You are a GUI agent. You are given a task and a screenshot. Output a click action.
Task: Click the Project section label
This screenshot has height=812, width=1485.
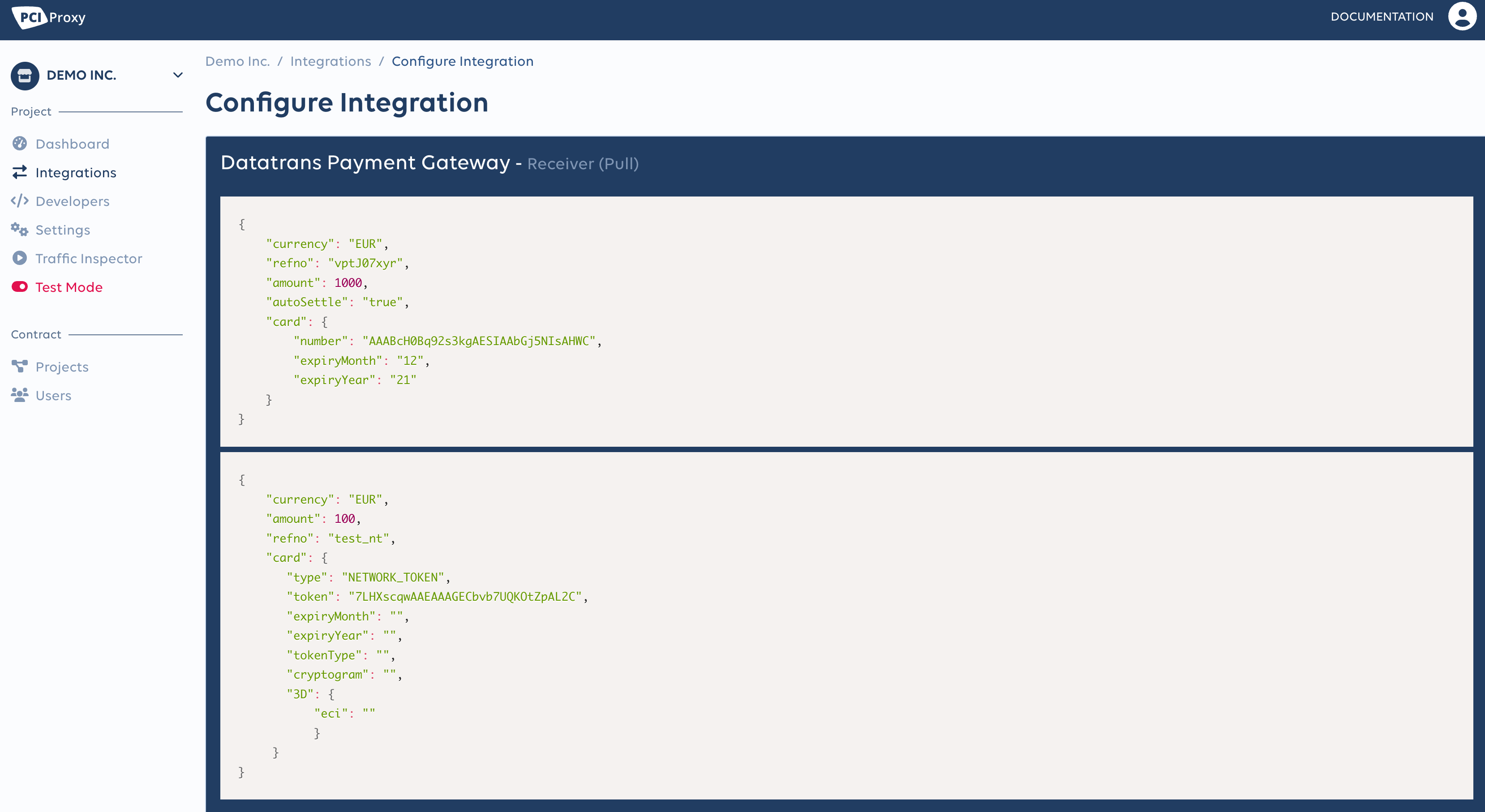pyautogui.click(x=31, y=111)
